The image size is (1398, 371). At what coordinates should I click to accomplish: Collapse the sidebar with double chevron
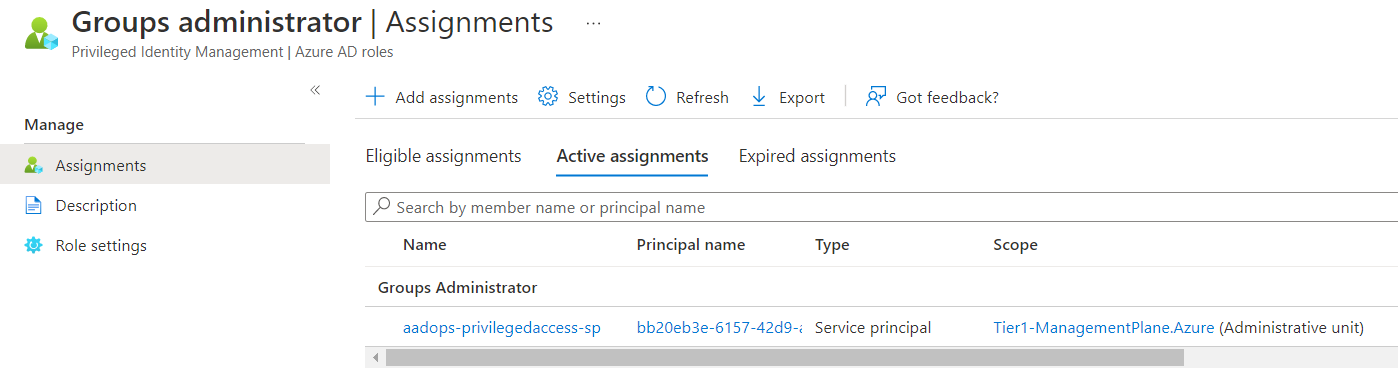(315, 90)
